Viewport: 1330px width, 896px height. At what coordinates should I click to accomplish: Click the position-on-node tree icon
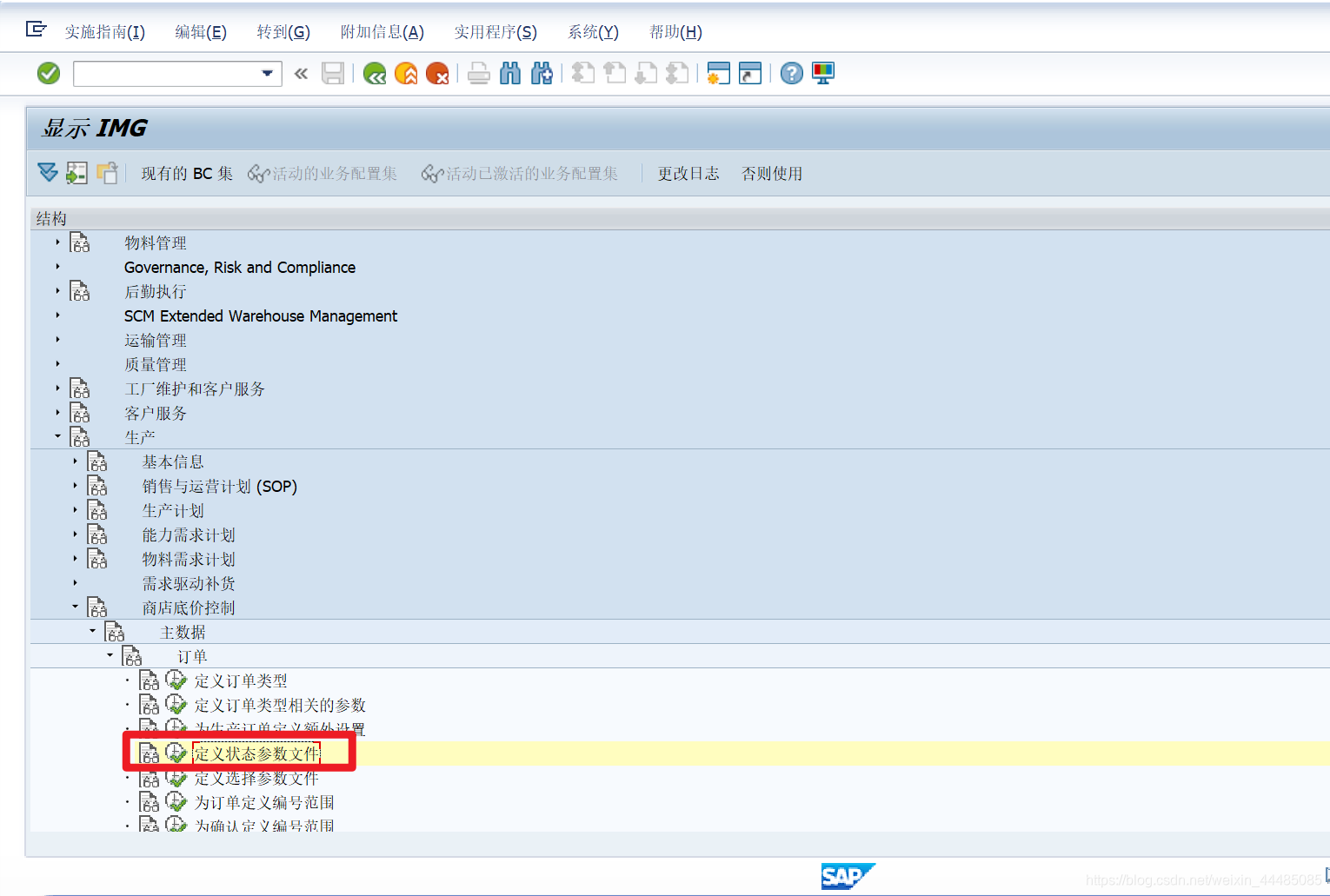coord(76,173)
